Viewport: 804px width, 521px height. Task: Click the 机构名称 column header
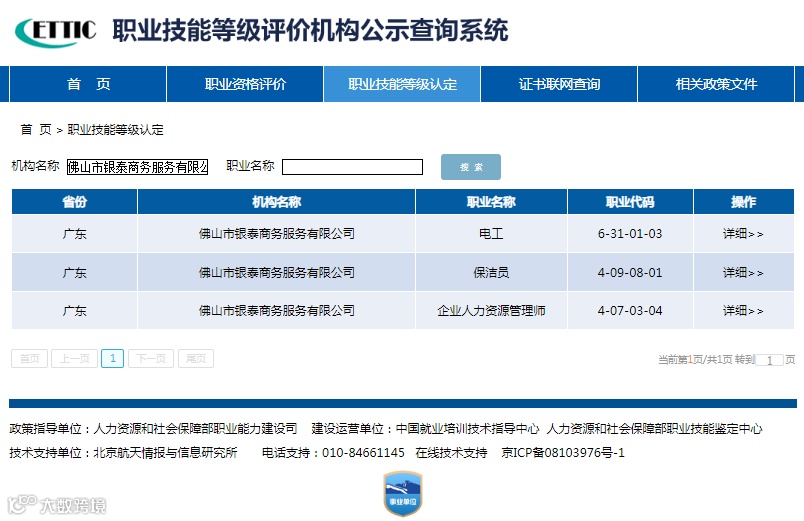pyautogui.click(x=276, y=202)
